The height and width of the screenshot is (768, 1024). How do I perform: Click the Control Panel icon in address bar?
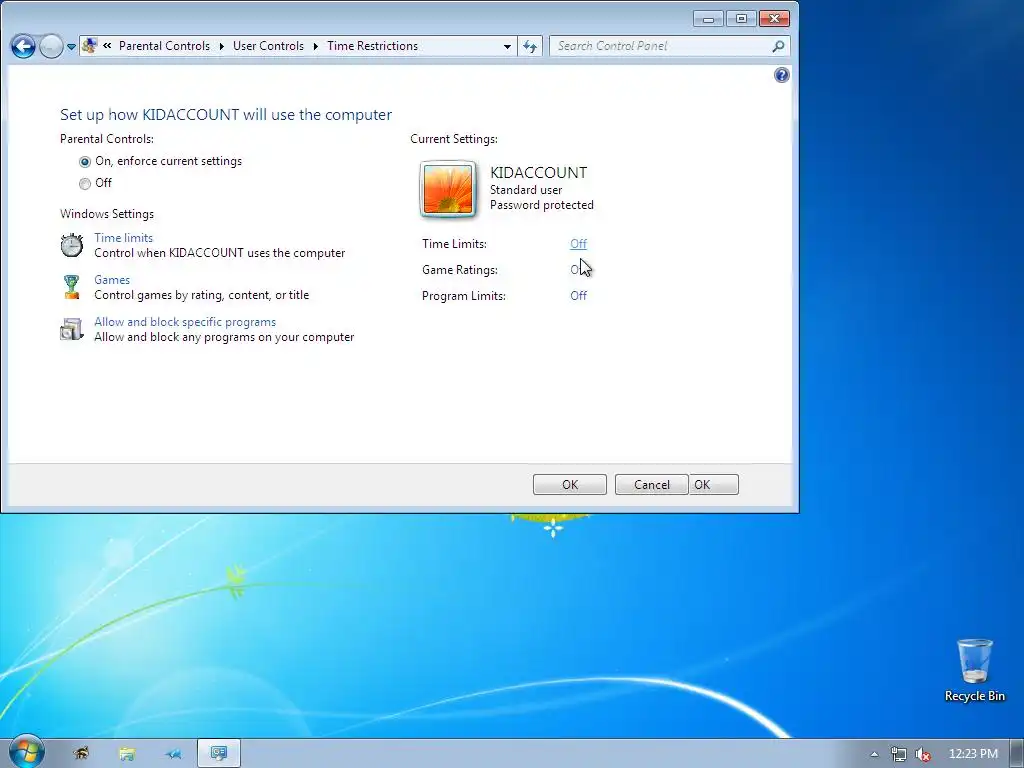(x=89, y=46)
